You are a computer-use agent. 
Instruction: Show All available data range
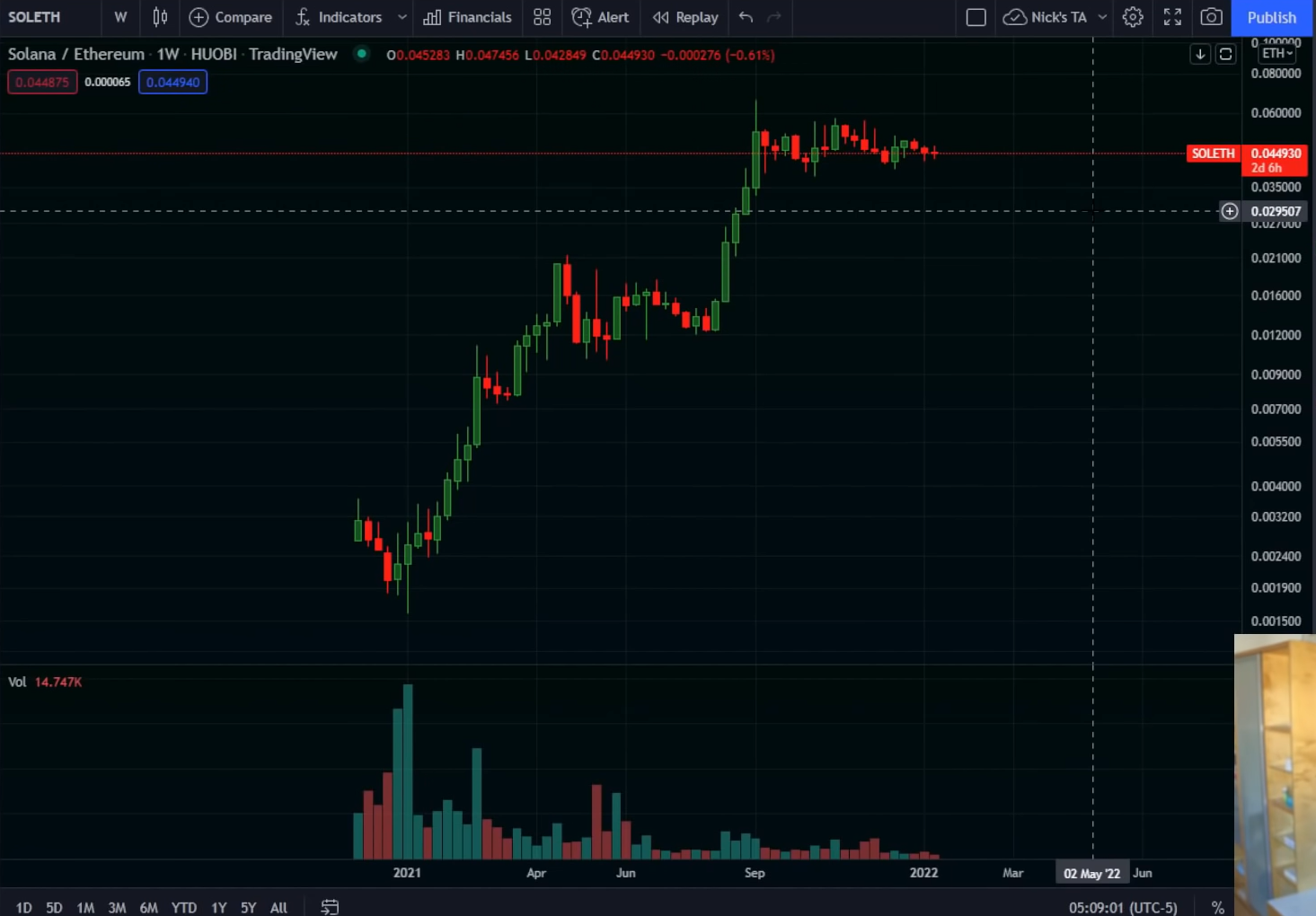click(x=278, y=907)
